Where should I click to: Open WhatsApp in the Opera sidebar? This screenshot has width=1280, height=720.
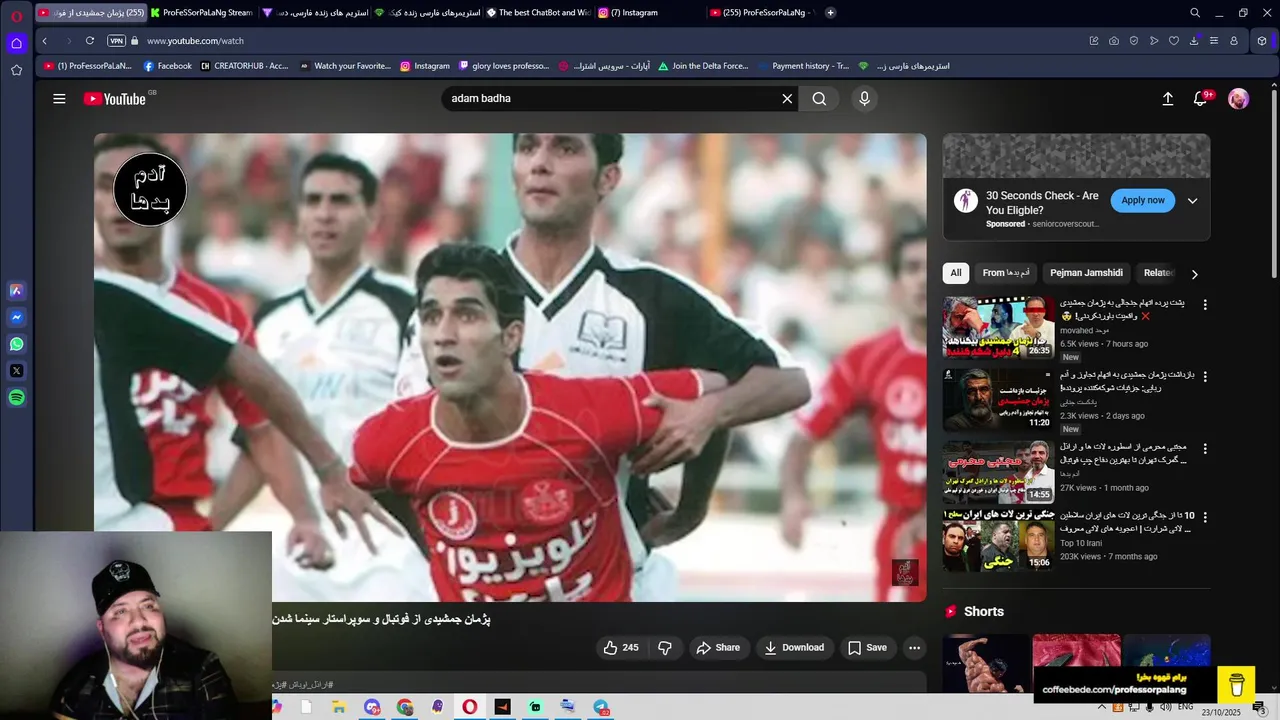point(16,344)
